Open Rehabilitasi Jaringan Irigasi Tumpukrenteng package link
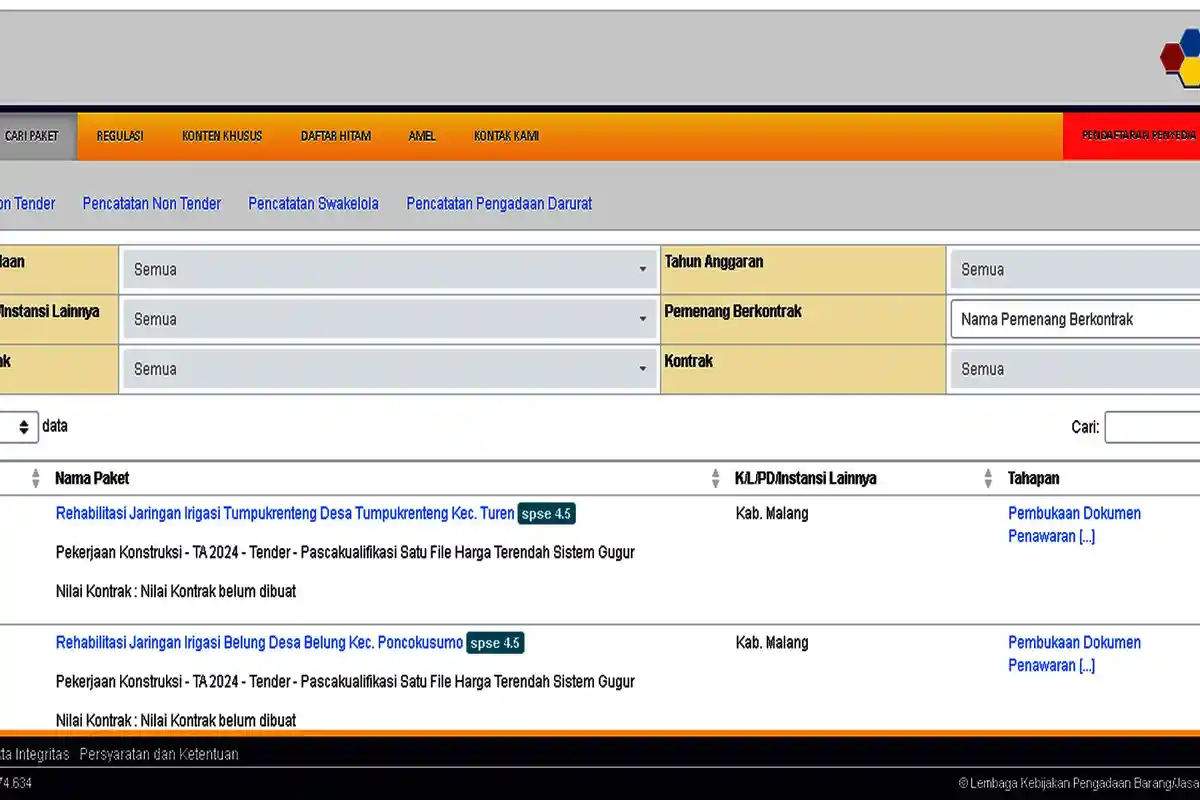This screenshot has height=800, width=1200. [285, 514]
